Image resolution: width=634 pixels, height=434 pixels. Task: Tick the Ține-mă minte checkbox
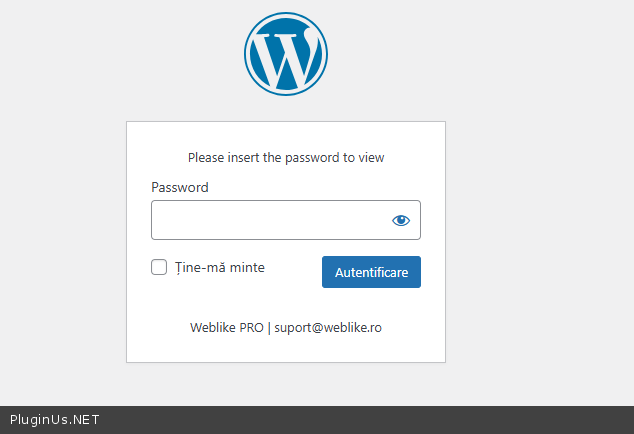(159, 267)
